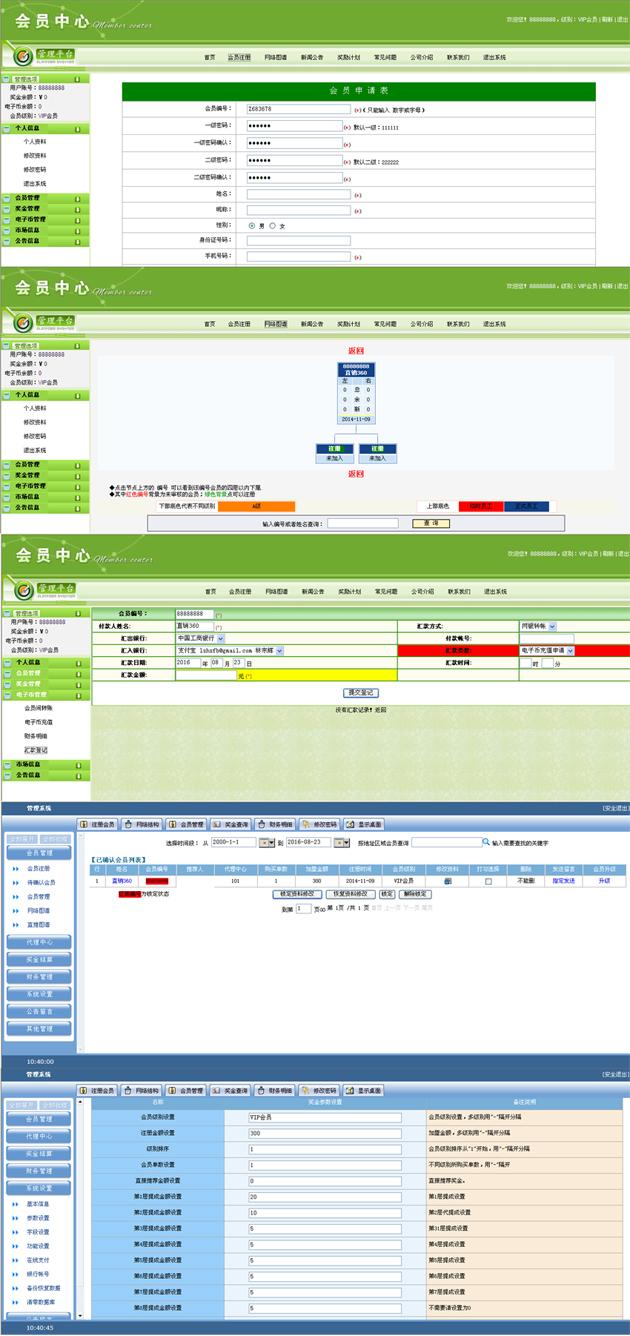Click the 提交登记 submit button
Viewport: 630px width, 1336px height.
[x=360, y=692]
